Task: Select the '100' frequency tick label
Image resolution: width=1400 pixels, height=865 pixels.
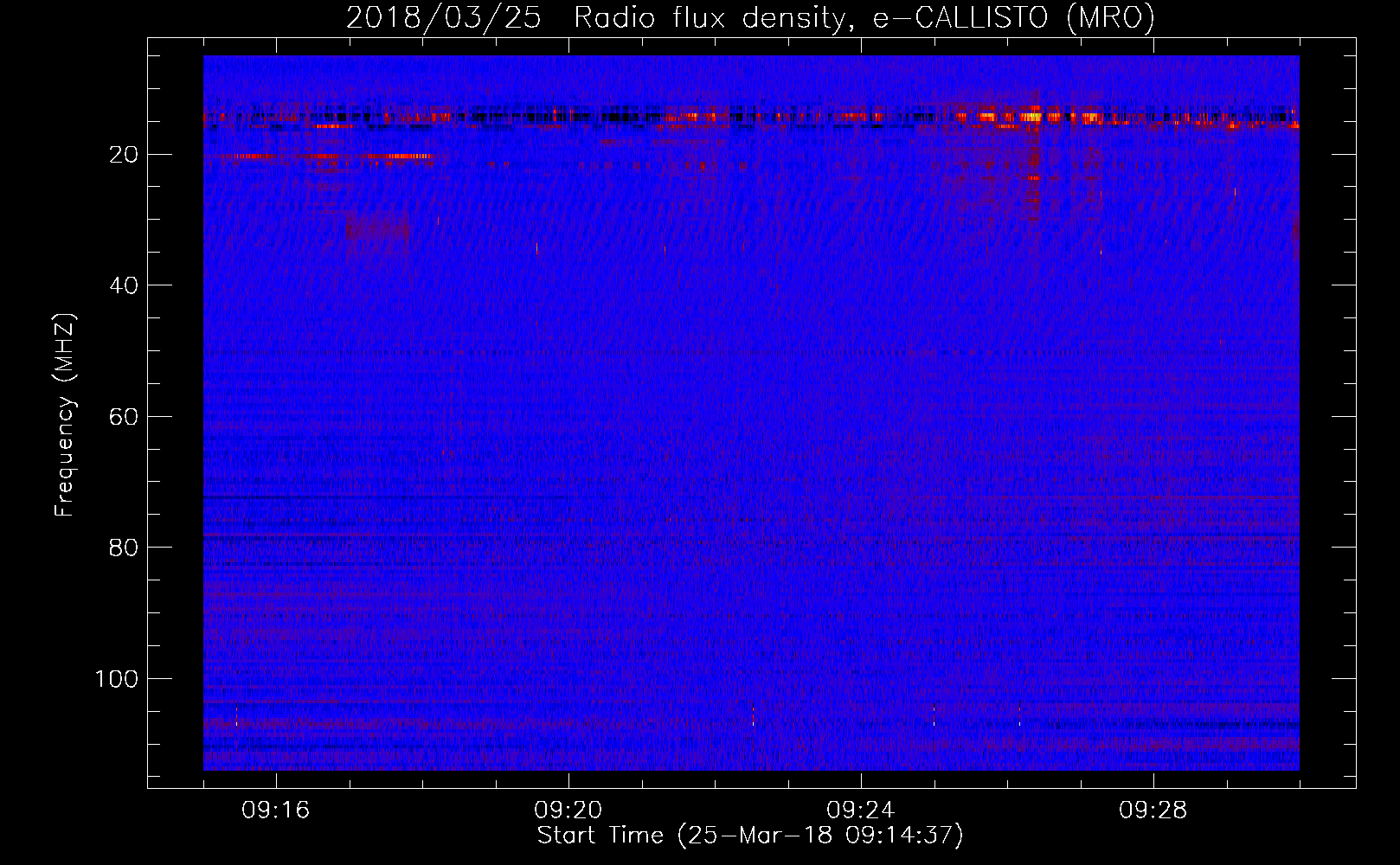Action: tap(117, 679)
